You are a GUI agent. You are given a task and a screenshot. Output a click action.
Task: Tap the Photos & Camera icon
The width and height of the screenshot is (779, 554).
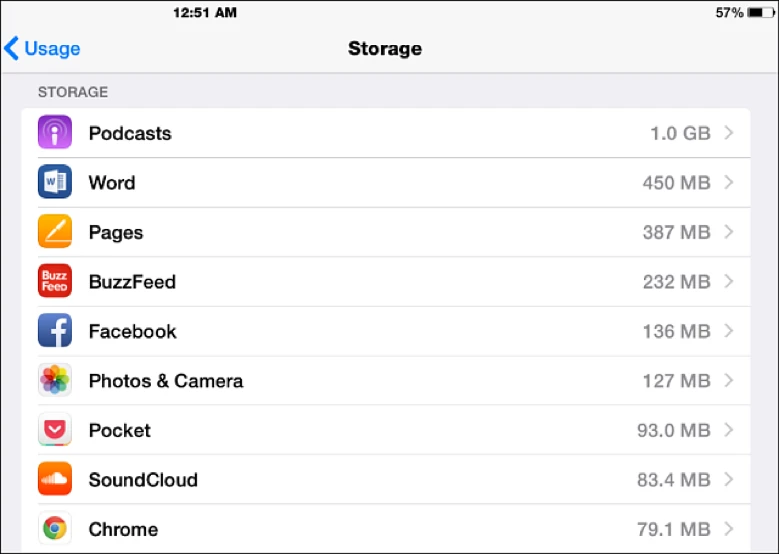coord(55,381)
